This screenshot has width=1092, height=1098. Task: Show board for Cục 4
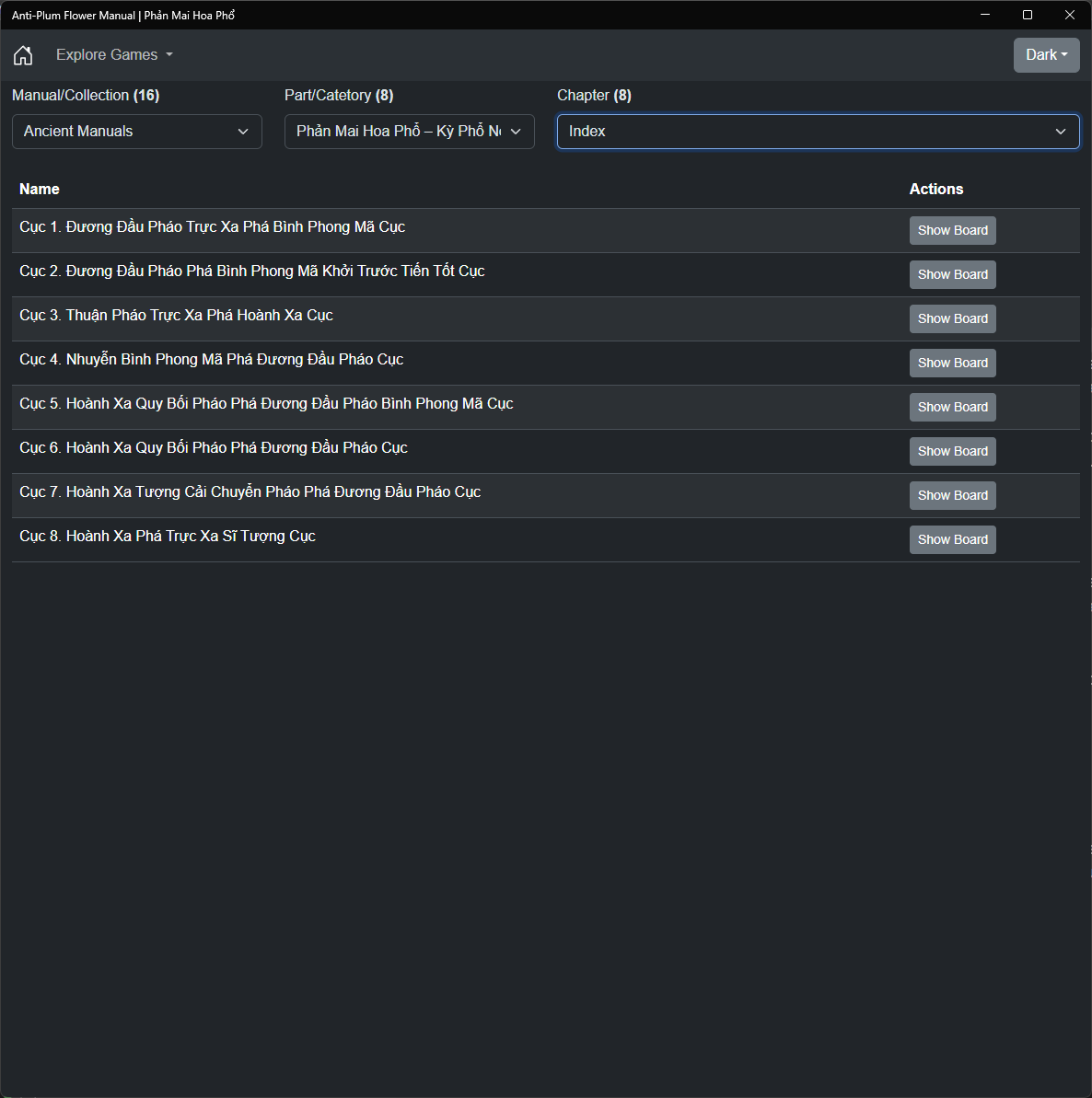click(x=952, y=364)
